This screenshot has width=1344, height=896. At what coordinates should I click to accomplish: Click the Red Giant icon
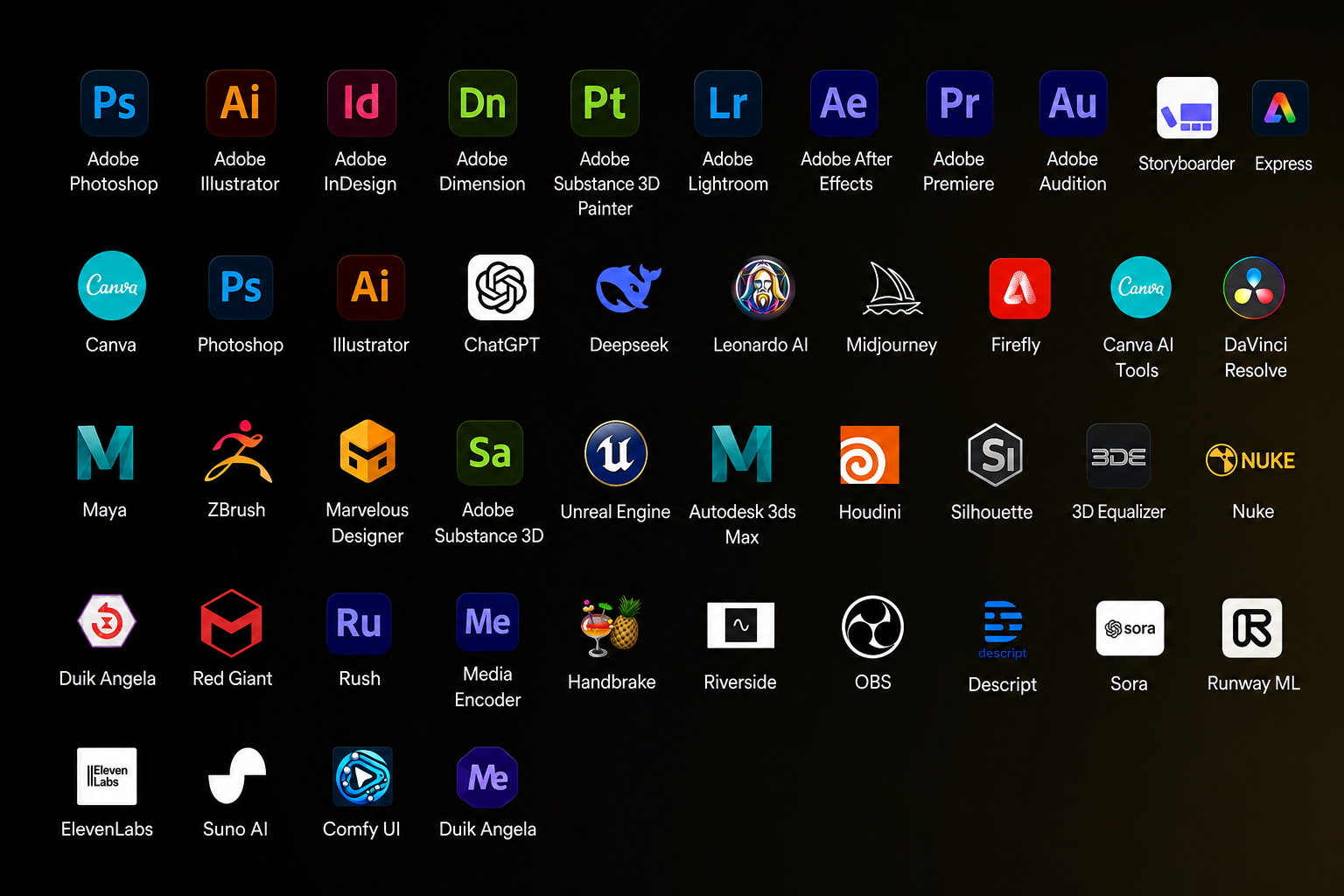[232, 623]
